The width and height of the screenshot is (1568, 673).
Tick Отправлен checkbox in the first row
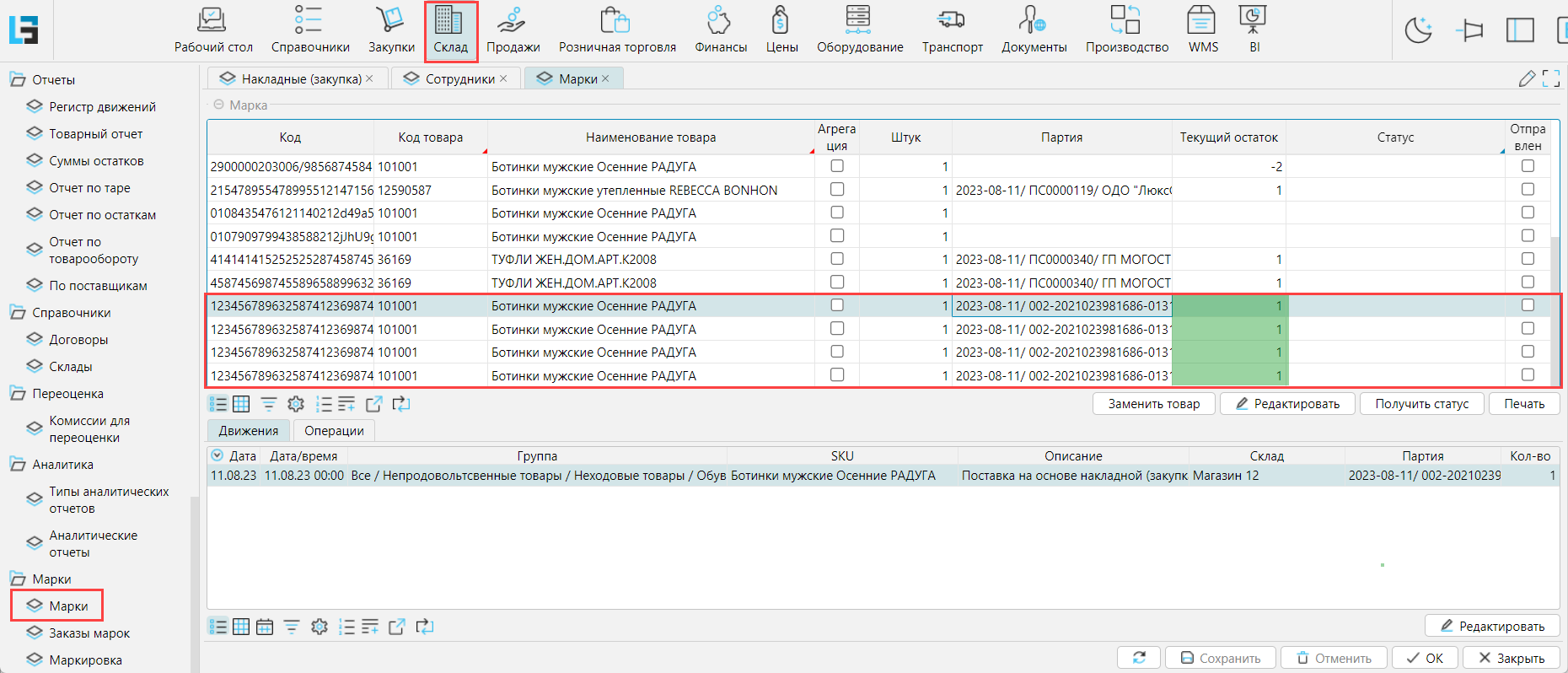click(x=1528, y=166)
